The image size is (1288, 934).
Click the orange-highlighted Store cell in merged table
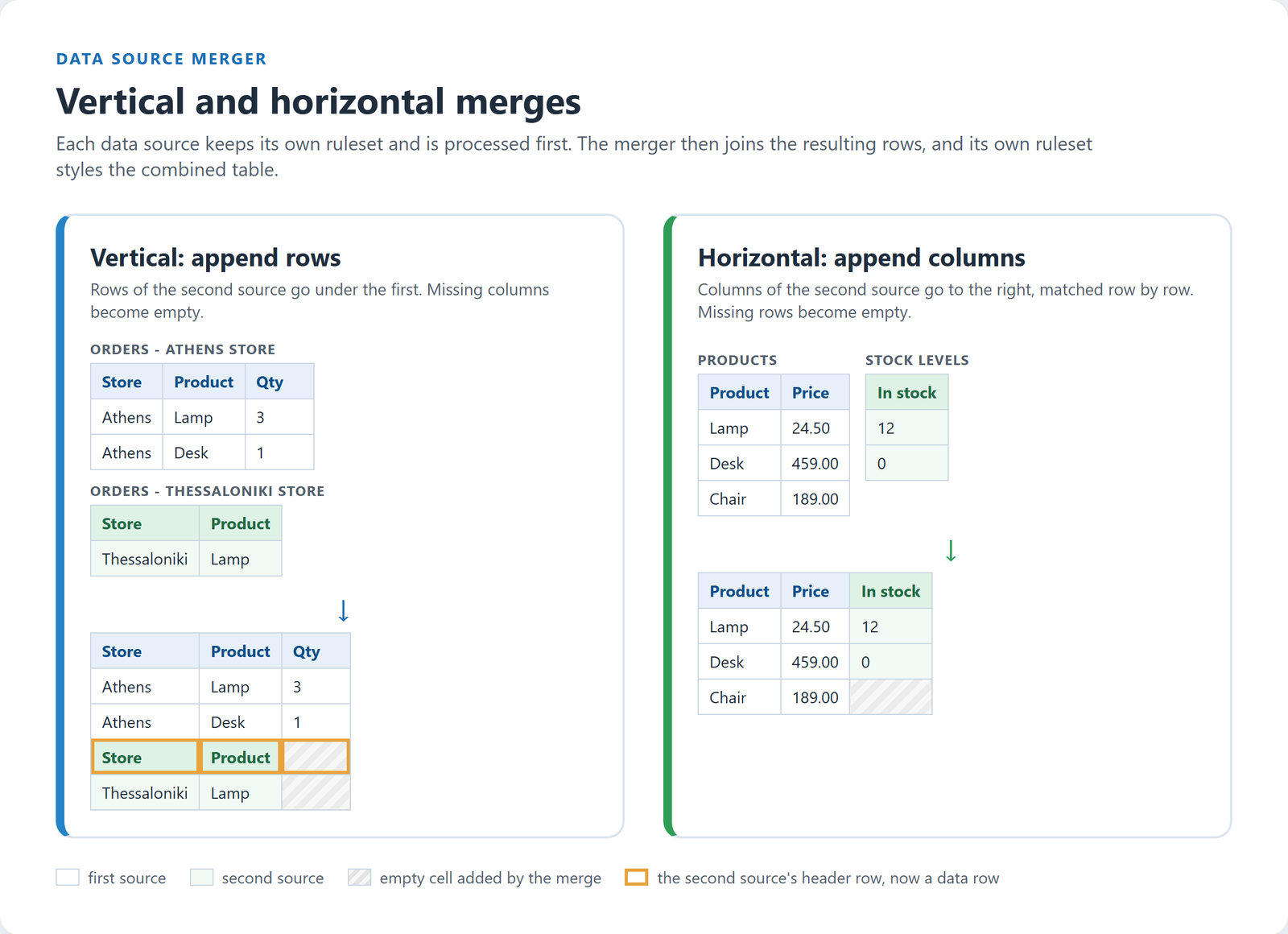[145, 757]
